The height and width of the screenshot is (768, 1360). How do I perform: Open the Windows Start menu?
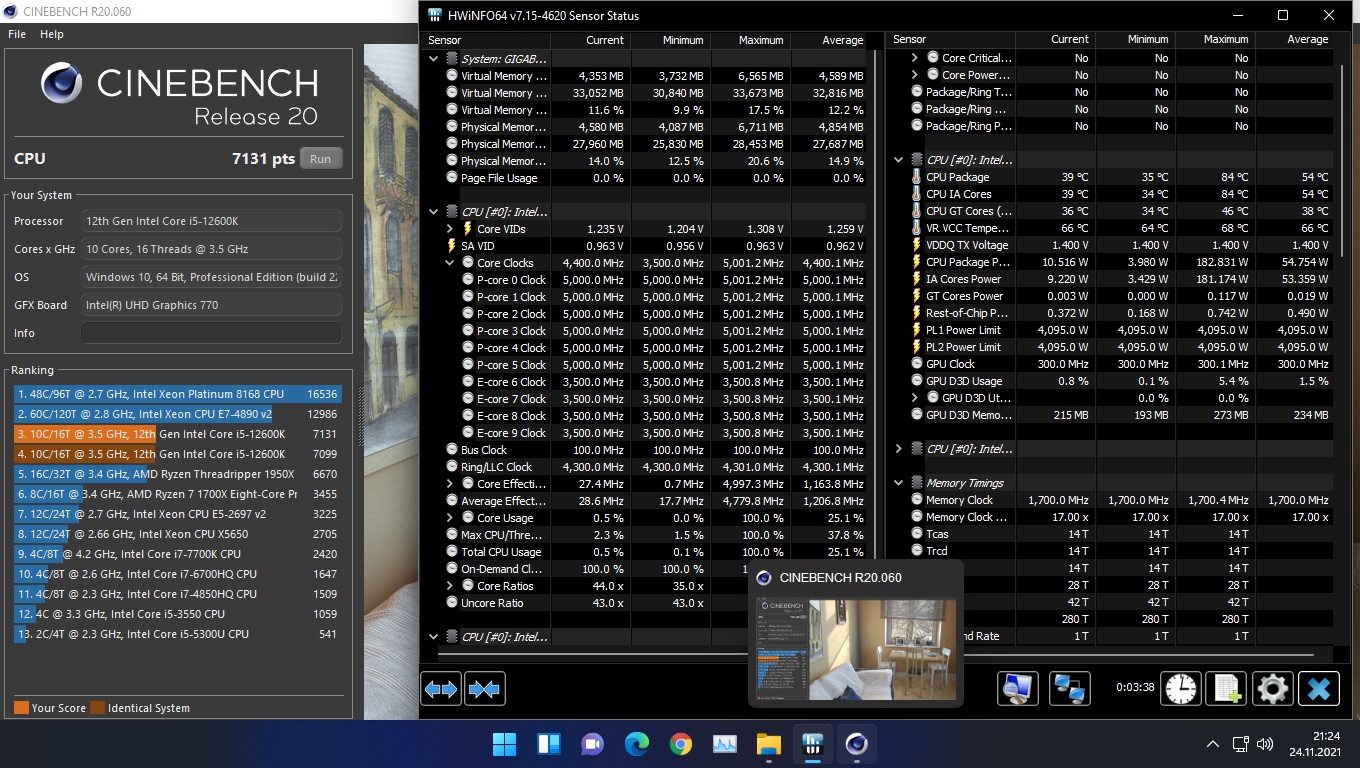tap(505, 744)
